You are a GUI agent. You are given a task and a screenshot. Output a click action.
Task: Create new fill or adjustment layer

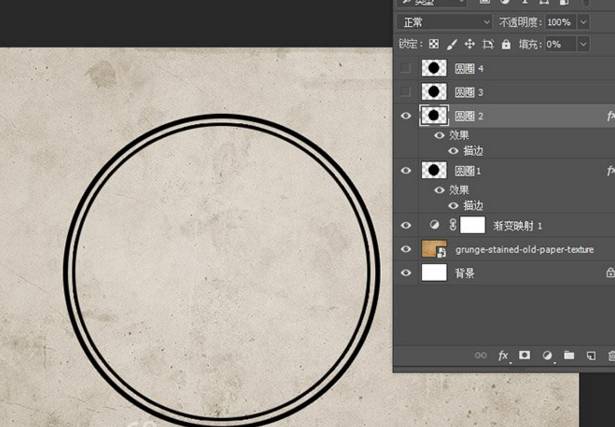[x=547, y=355]
